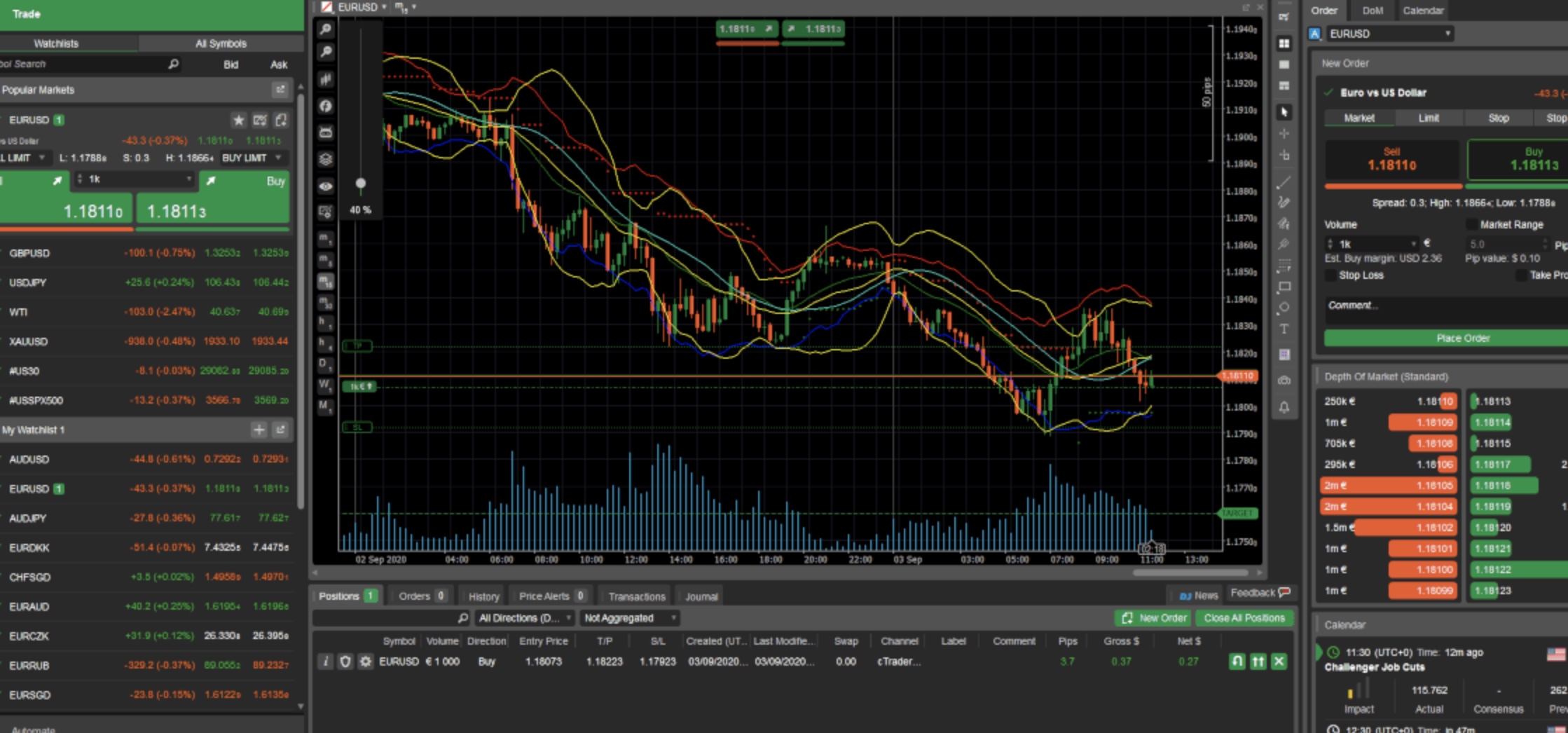Expand the Not Aggregated dropdown

coord(630,618)
